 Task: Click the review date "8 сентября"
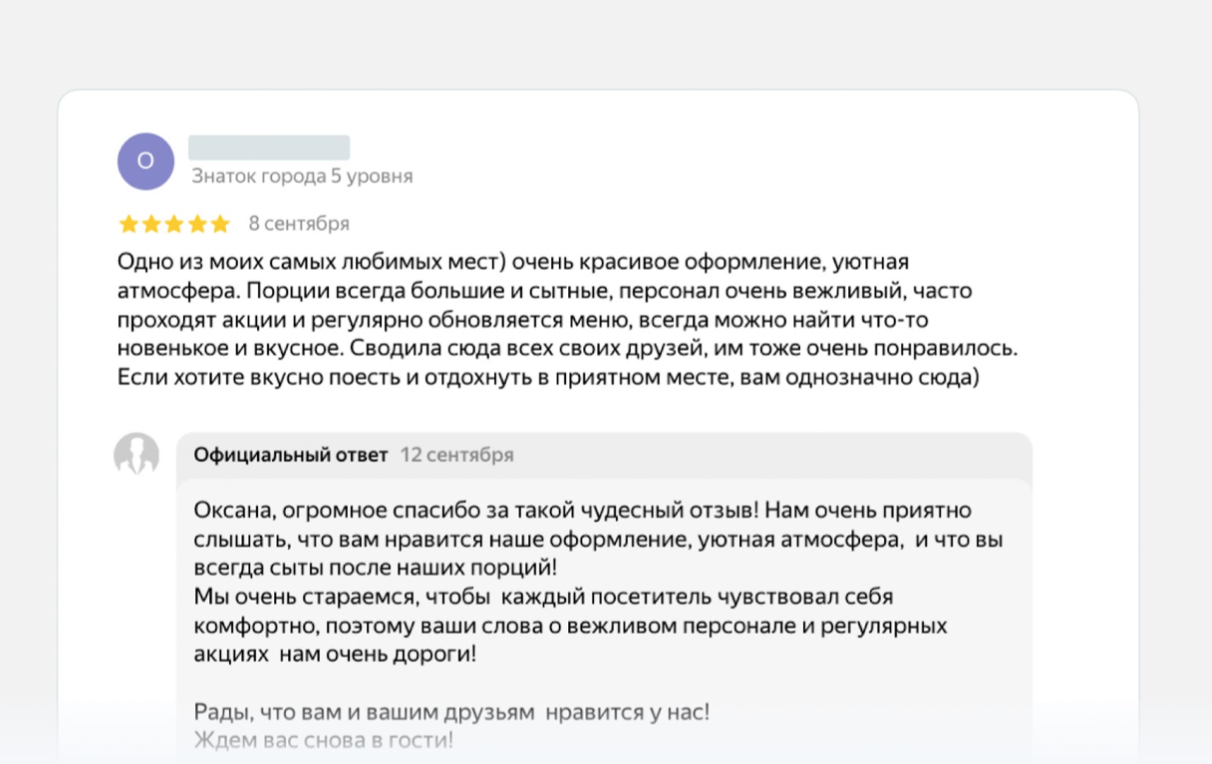[299, 224]
